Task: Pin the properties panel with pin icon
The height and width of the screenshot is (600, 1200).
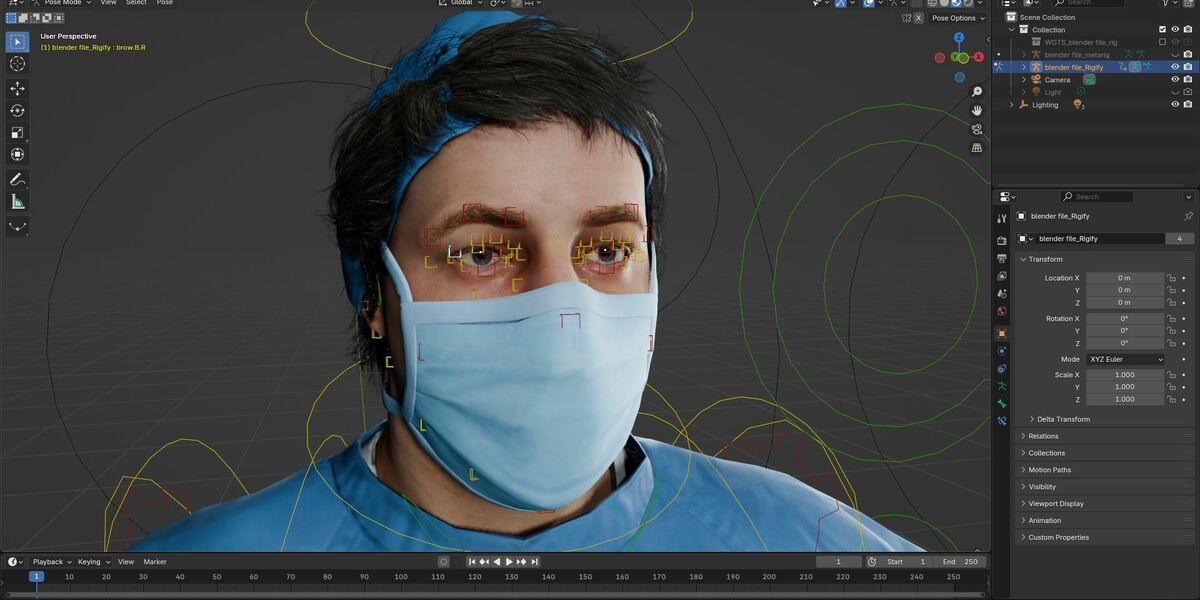Action: (1188, 216)
